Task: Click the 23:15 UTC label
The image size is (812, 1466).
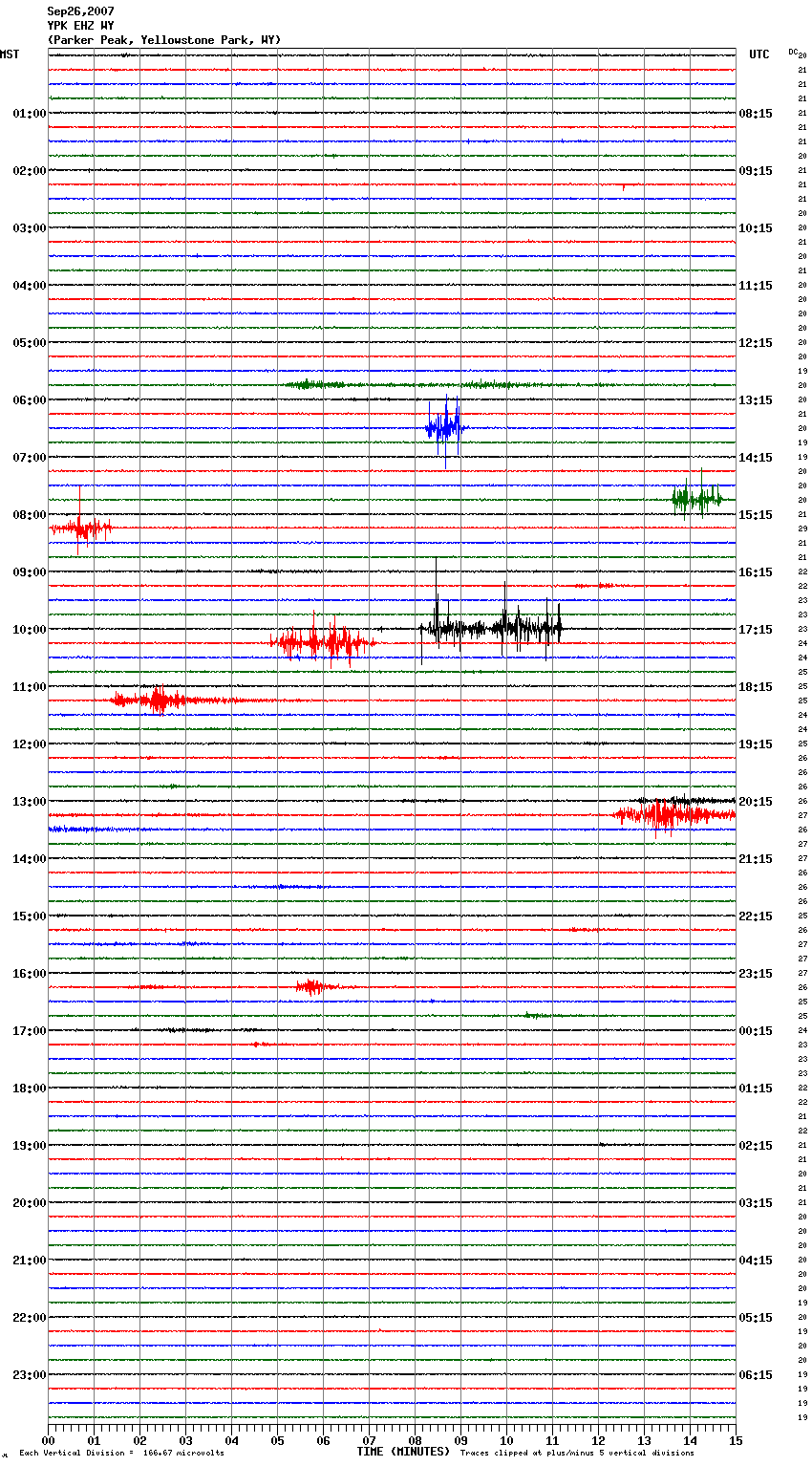Action: [756, 974]
